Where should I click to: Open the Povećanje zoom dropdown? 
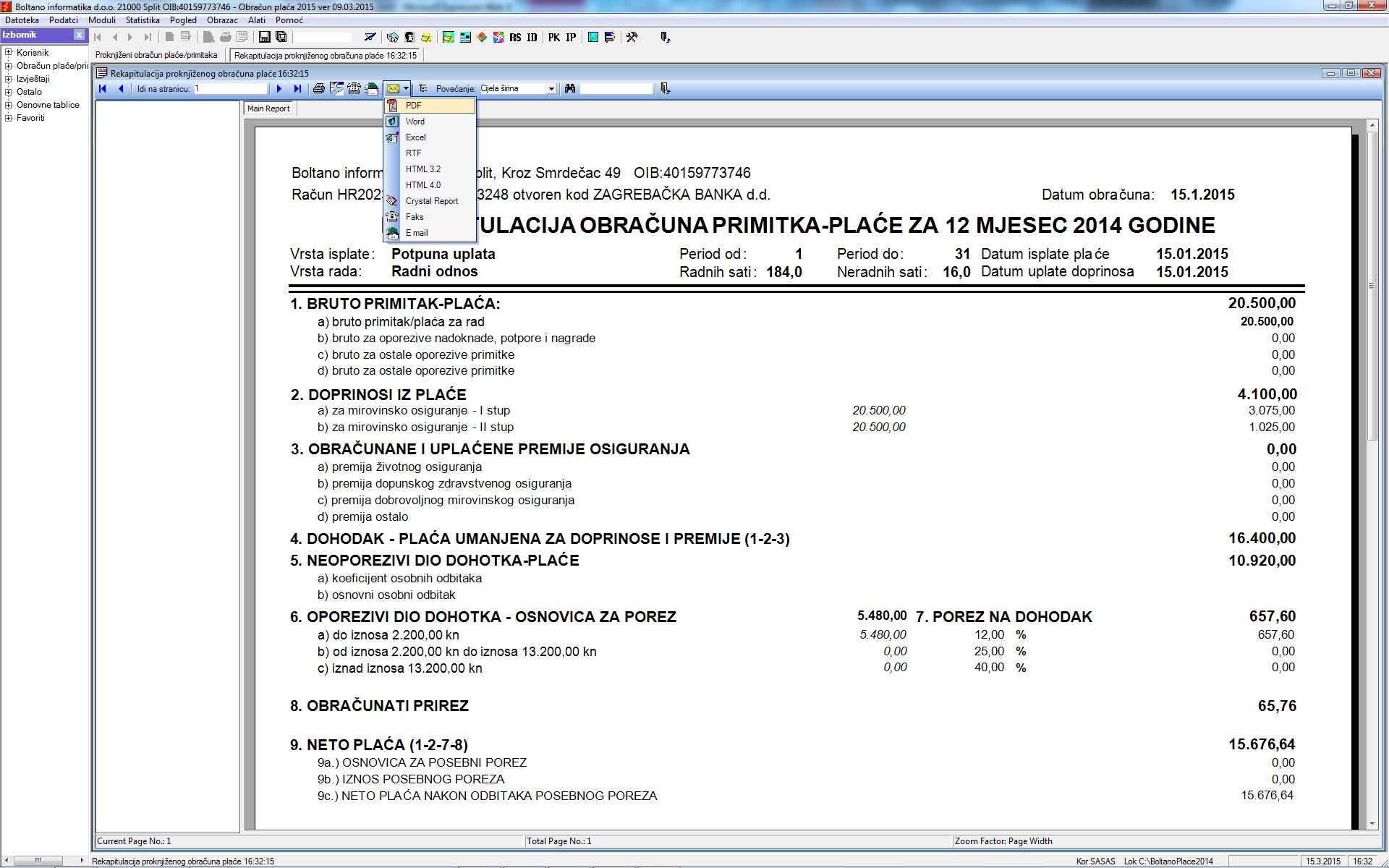tap(551, 88)
